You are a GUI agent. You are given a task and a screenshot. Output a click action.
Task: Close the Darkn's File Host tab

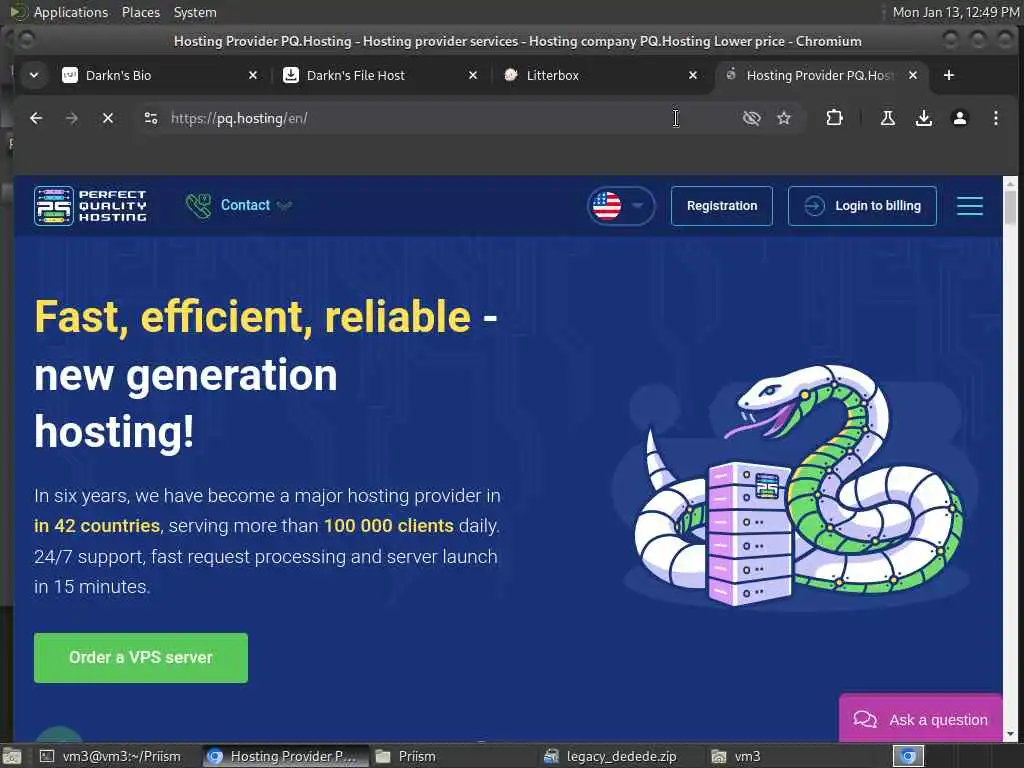coord(473,75)
